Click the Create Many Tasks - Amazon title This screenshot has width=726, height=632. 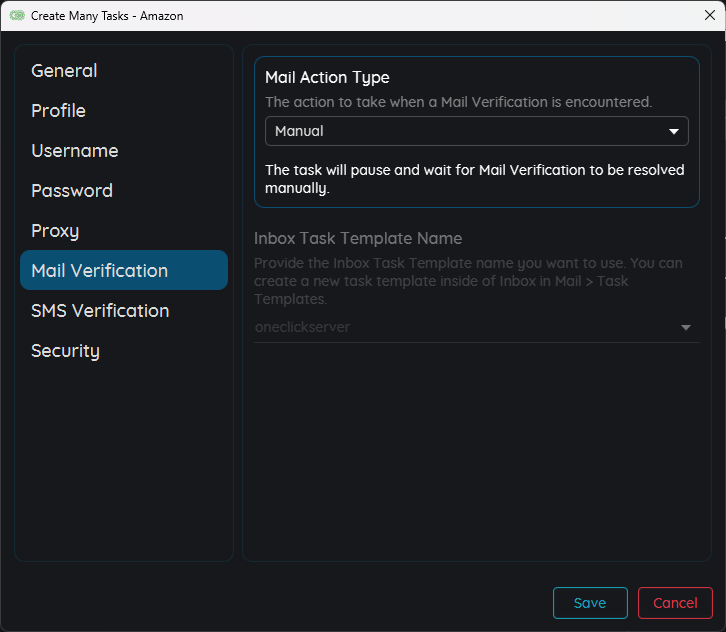click(107, 16)
